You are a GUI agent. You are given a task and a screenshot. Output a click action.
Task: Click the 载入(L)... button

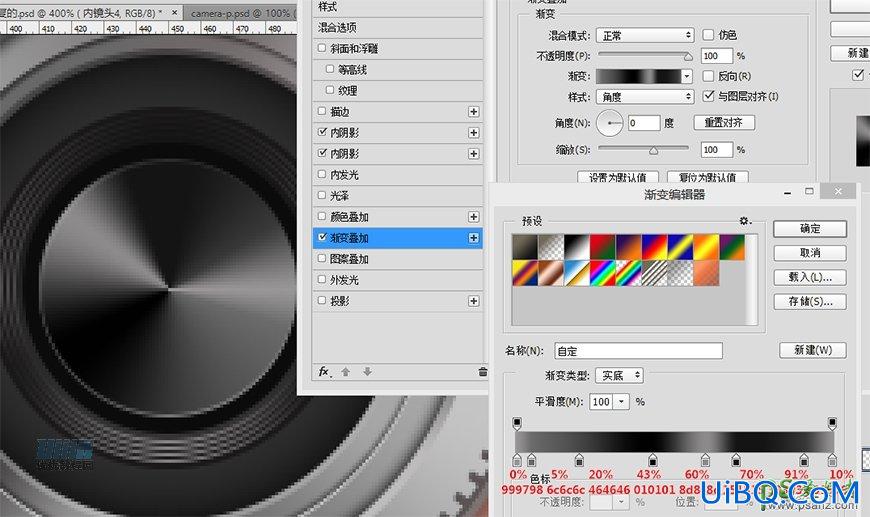(x=810, y=277)
